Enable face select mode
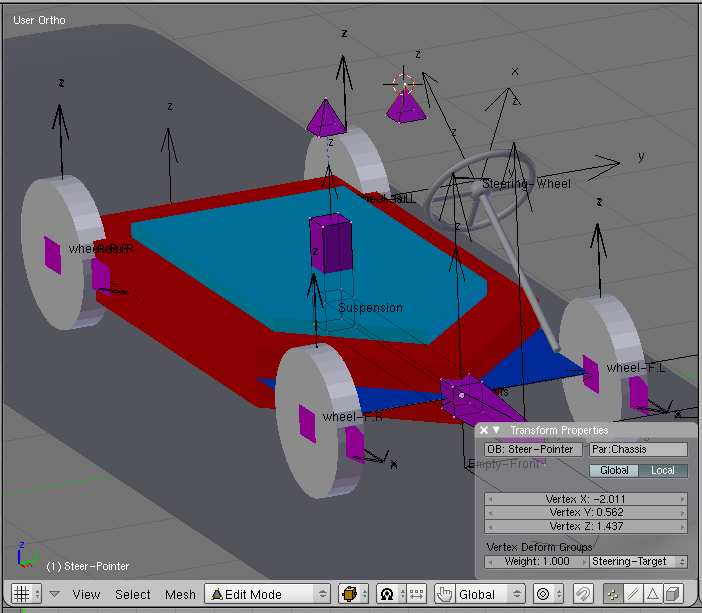Viewport: 702px width, 613px height. [x=653, y=594]
